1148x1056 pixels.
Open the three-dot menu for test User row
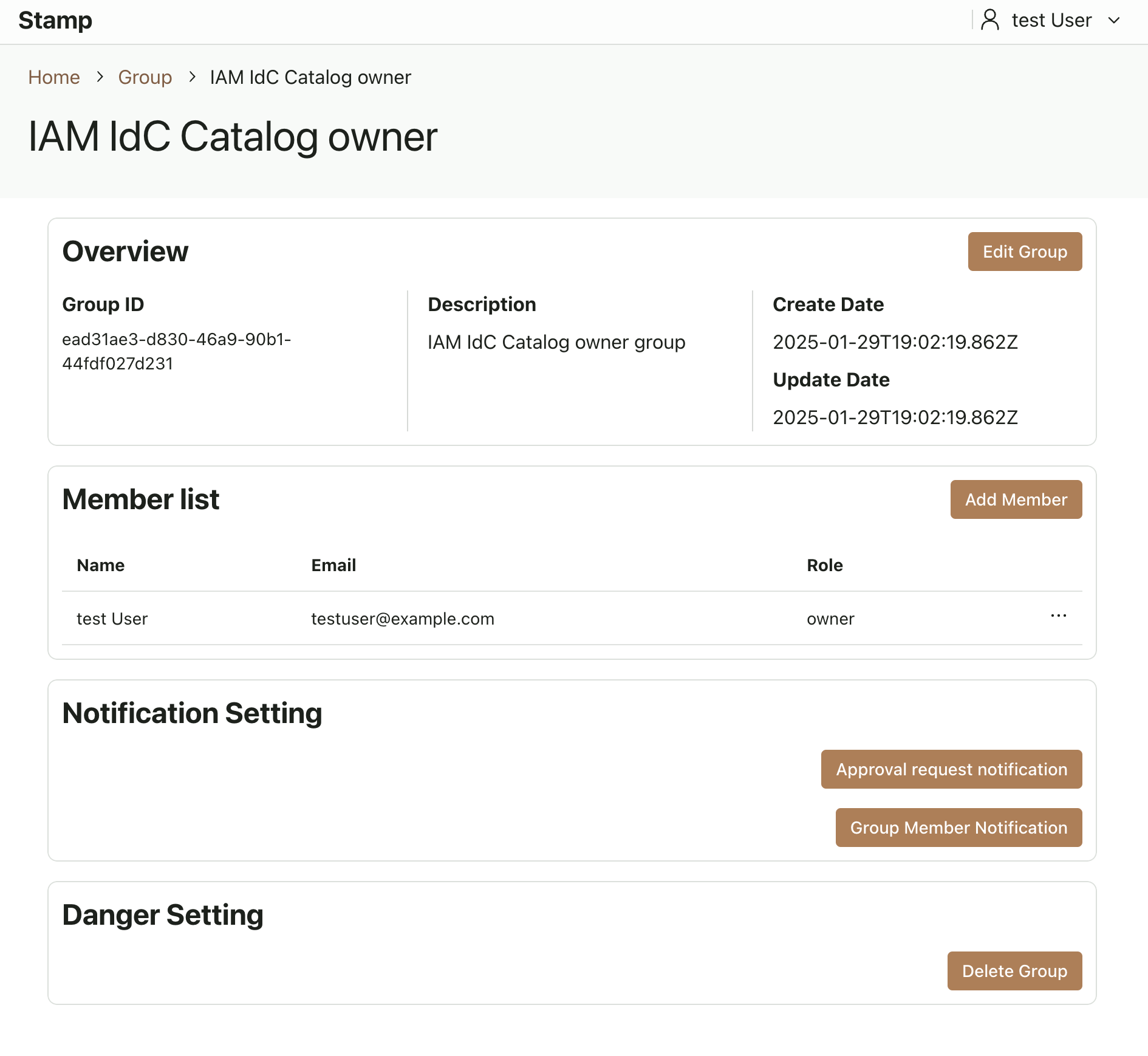pos(1059,616)
